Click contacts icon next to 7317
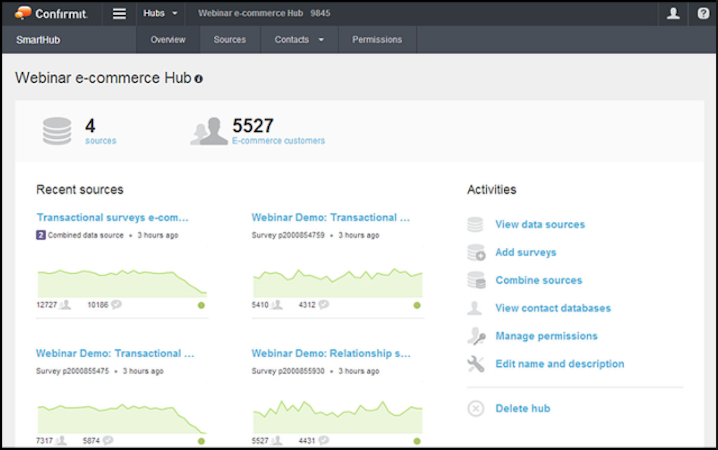The height and width of the screenshot is (450, 718). click(61, 440)
